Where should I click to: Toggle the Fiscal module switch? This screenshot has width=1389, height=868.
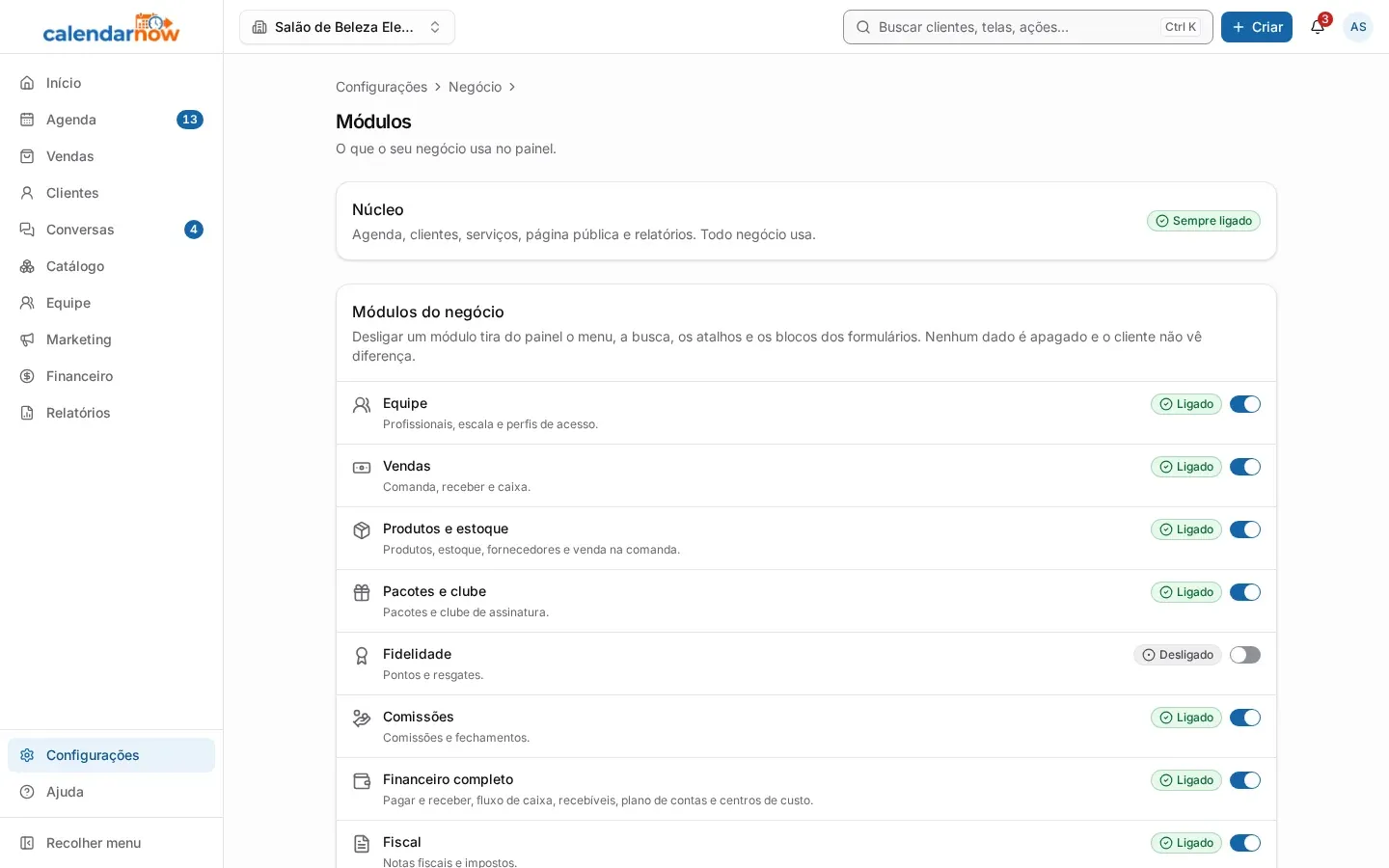pyautogui.click(x=1245, y=843)
